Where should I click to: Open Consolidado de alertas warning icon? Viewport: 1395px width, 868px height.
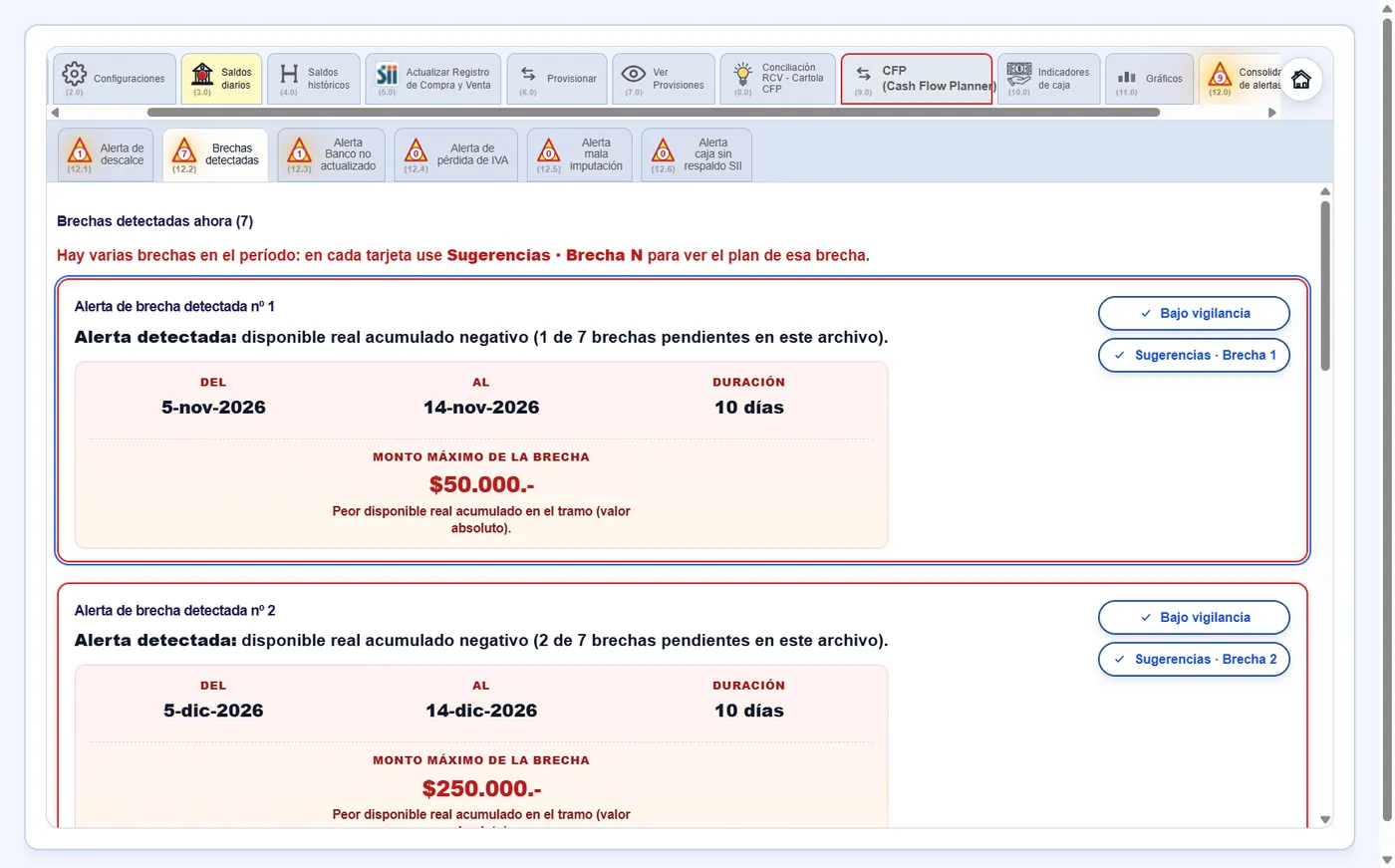pyautogui.click(x=1220, y=74)
